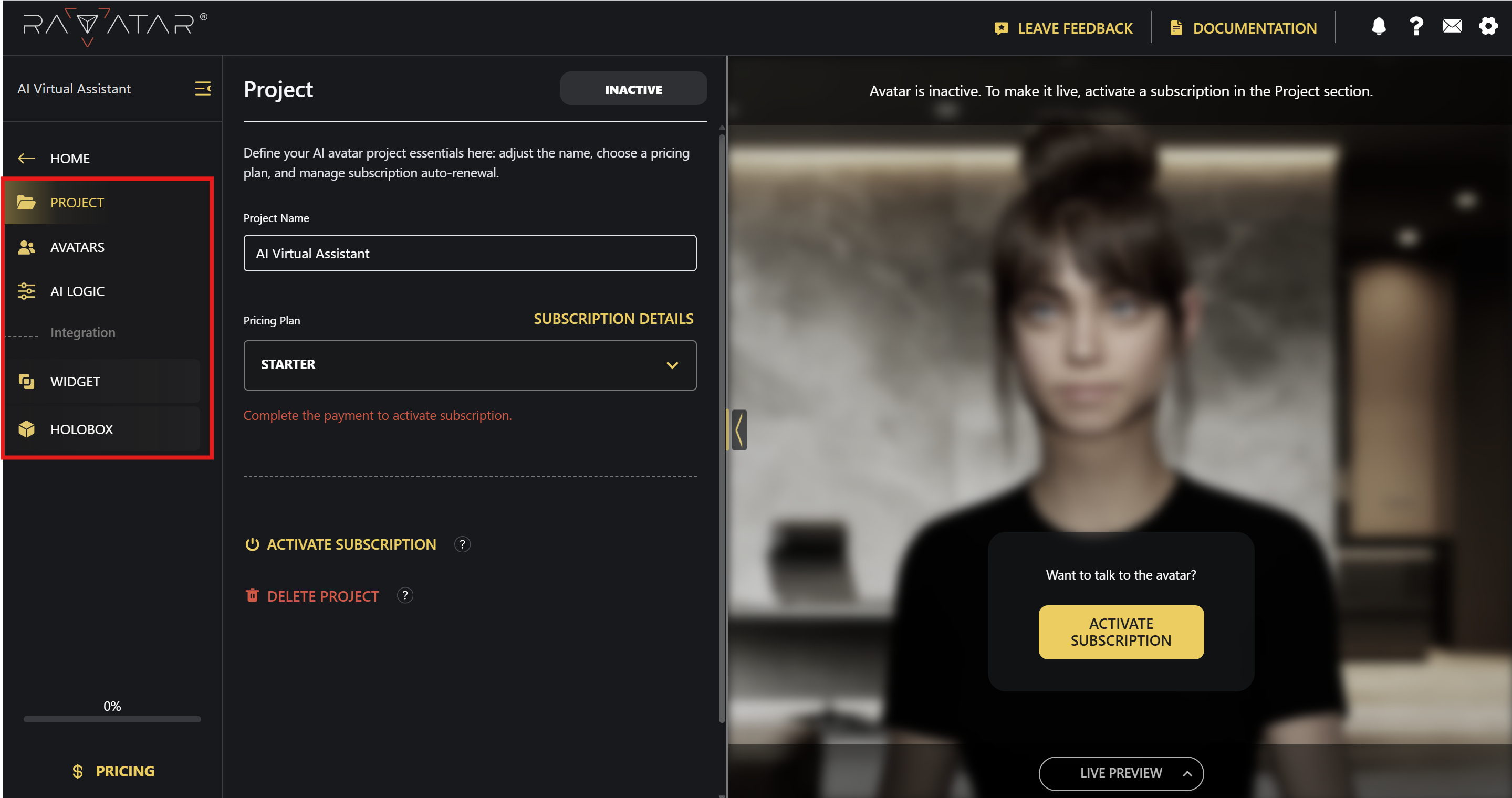Collapse the Live Preview chevron
1512x798 pixels.
click(x=1187, y=773)
